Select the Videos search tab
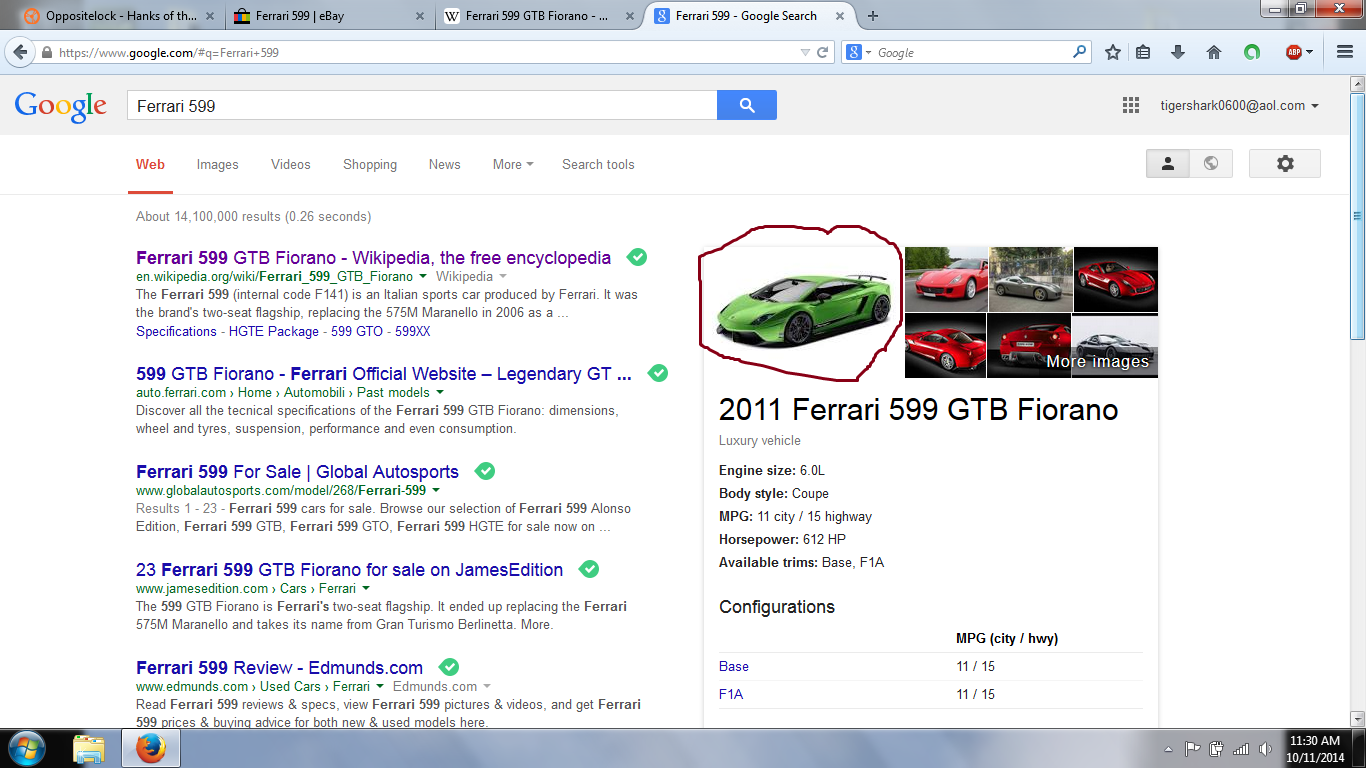Screen dimensions: 1366x769 click(x=291, y=164)
